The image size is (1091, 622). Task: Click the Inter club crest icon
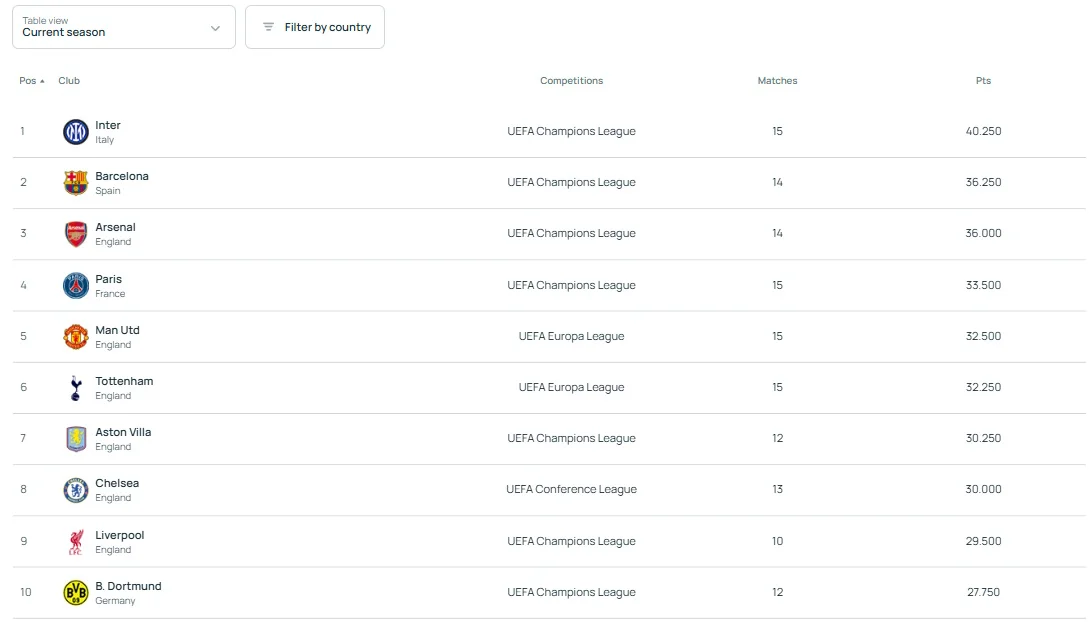pos(76,132)
